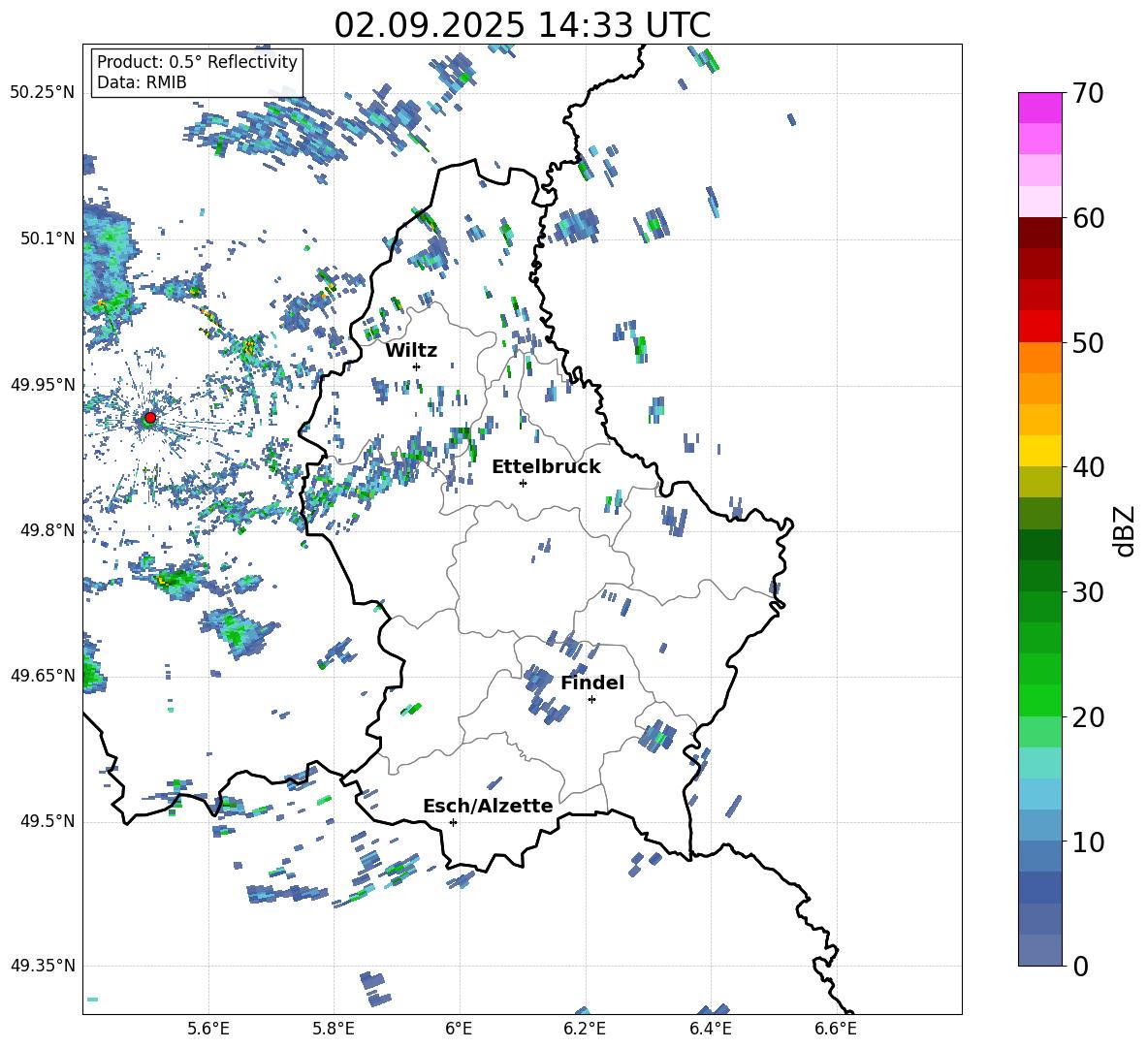Click the title 02.09.2025 14:33 UTC
This screenshot has height=1048, width=1148.
pyautogui.click(x=522, y=25)
